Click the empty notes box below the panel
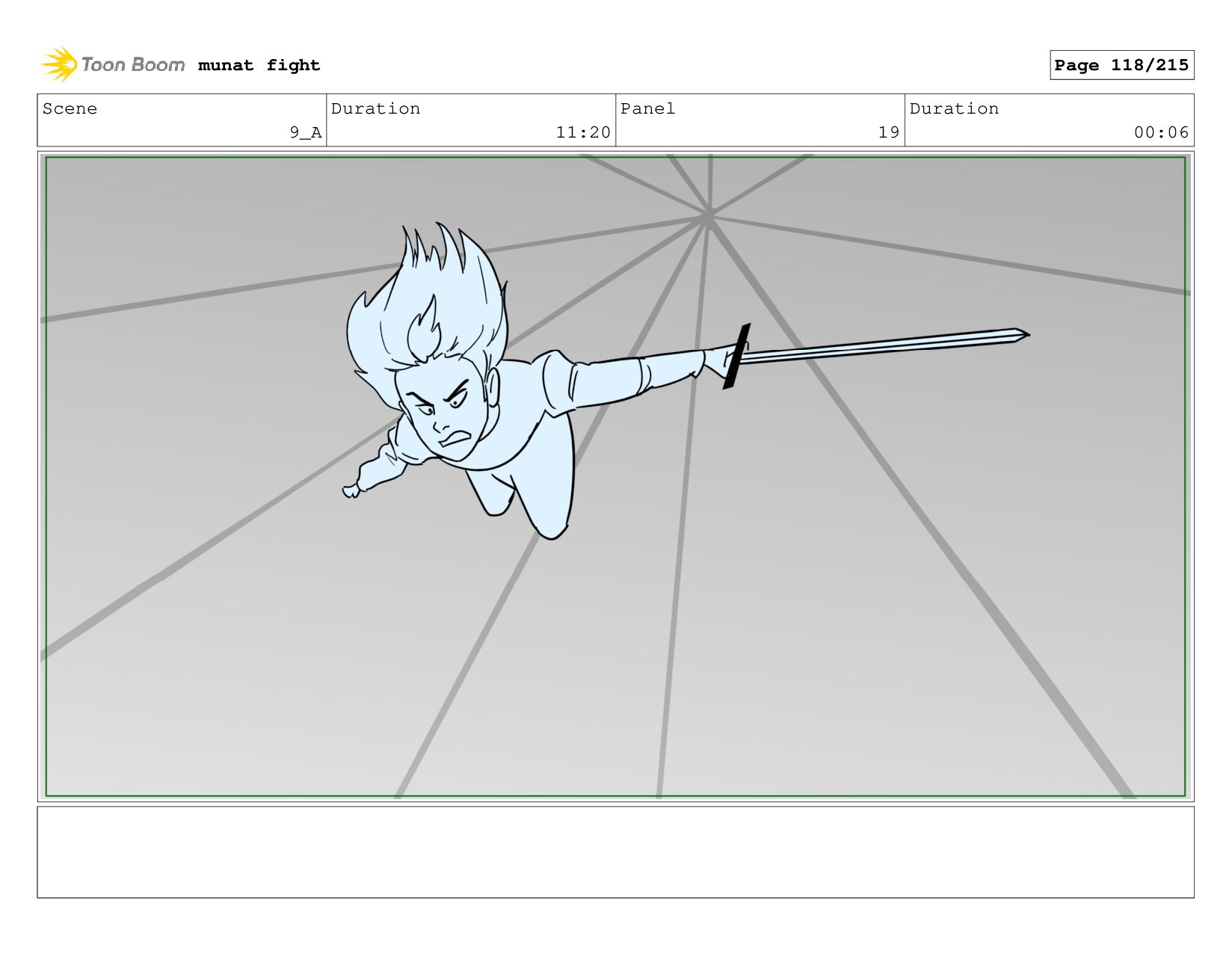The image size is (1232, 954). [x=615, y=852]
